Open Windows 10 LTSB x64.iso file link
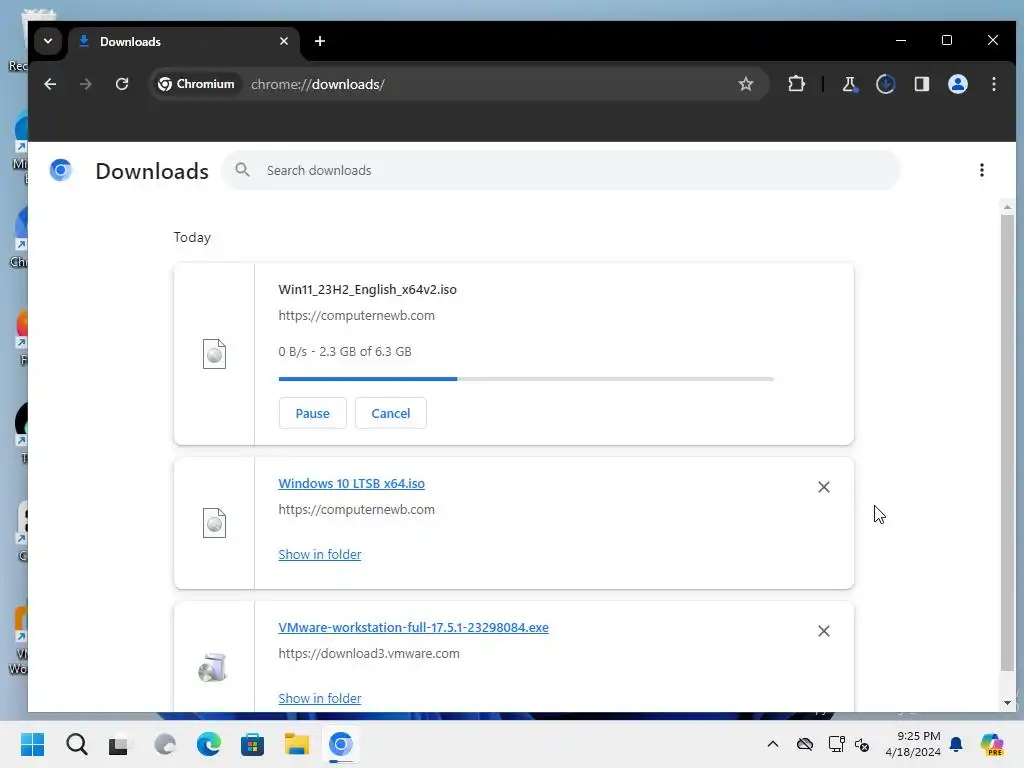1024x768 pixels. (x=351, y=483)
